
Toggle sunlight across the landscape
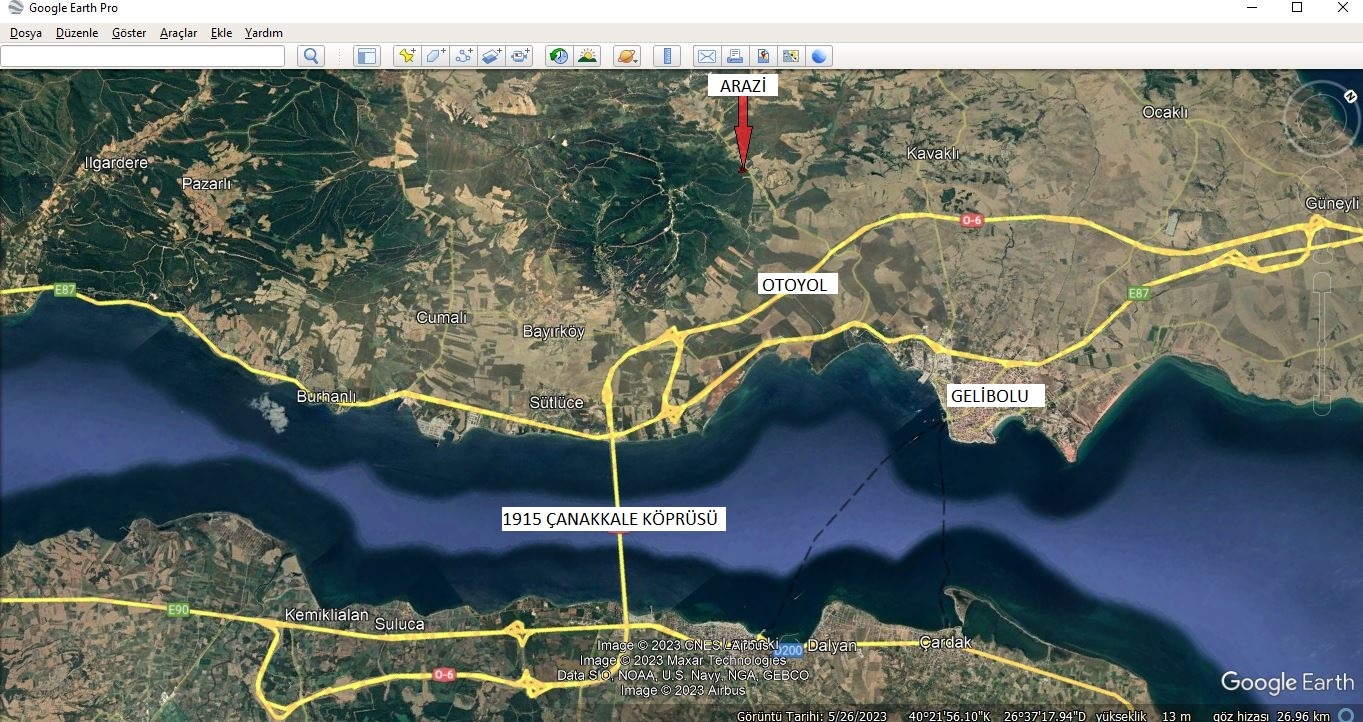click(587, 56)
